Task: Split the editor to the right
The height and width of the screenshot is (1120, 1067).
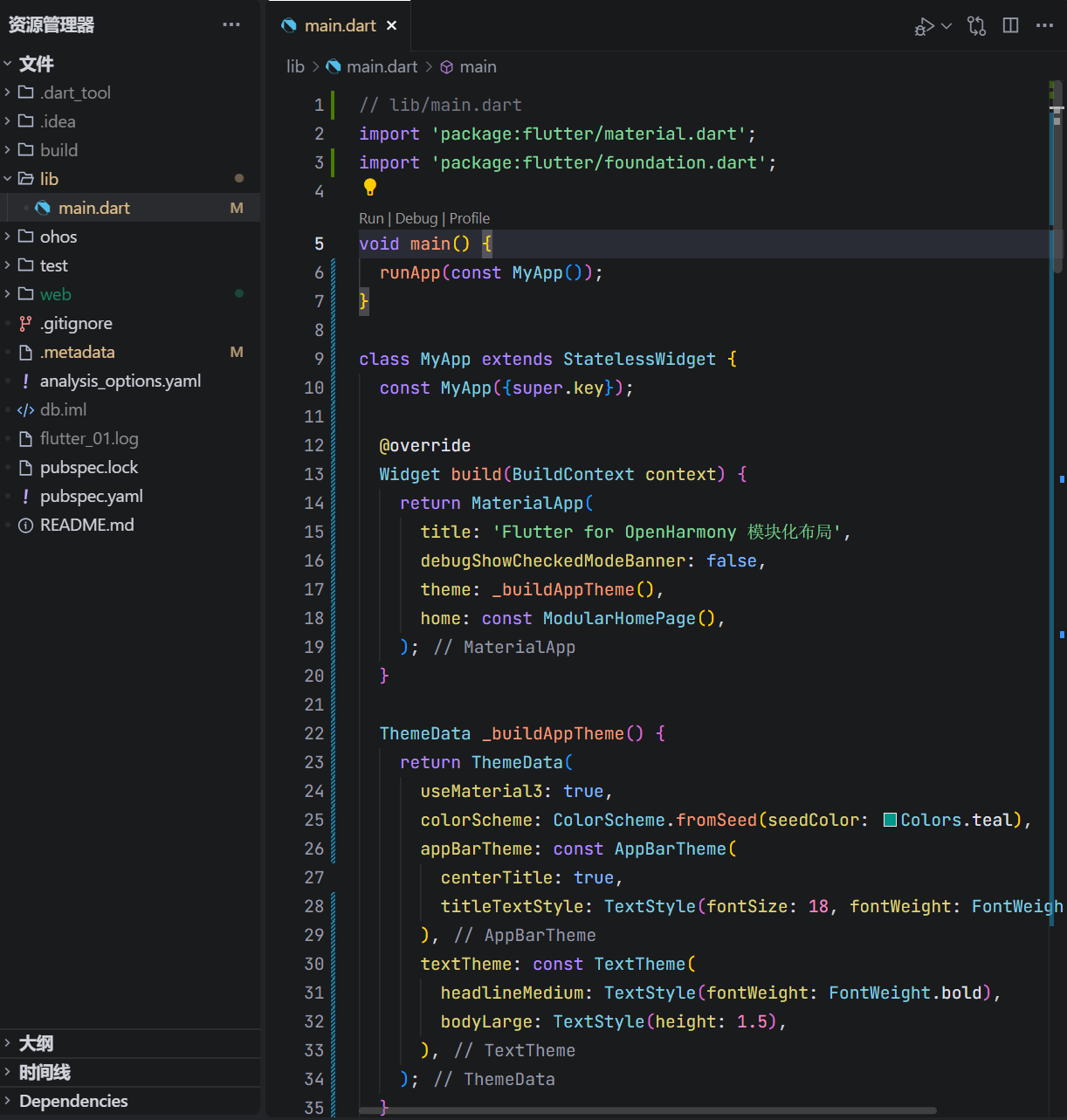Action: (x=1010, y=25)
